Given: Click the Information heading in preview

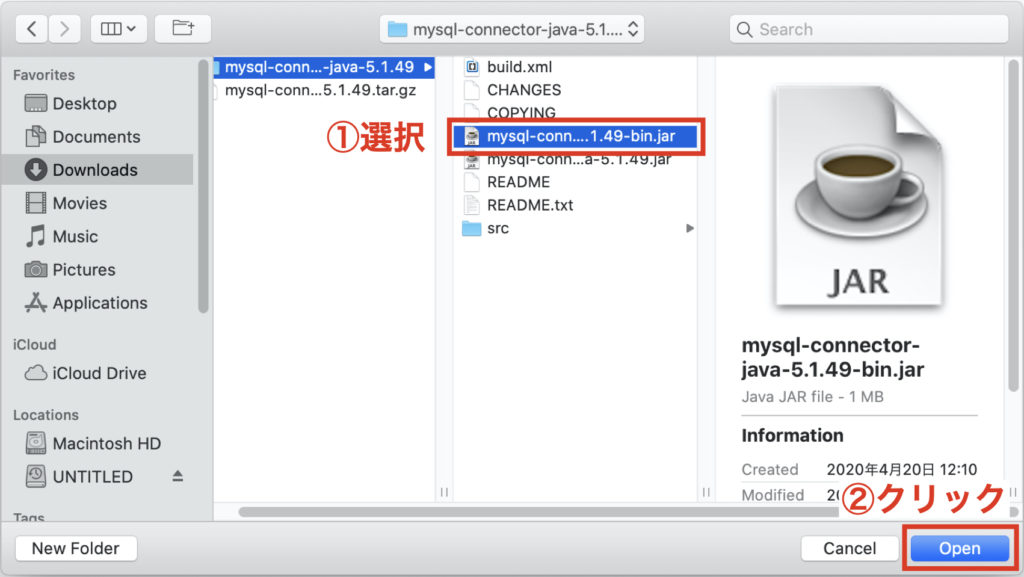Looking at the screenshot, I should coord(792,435).
